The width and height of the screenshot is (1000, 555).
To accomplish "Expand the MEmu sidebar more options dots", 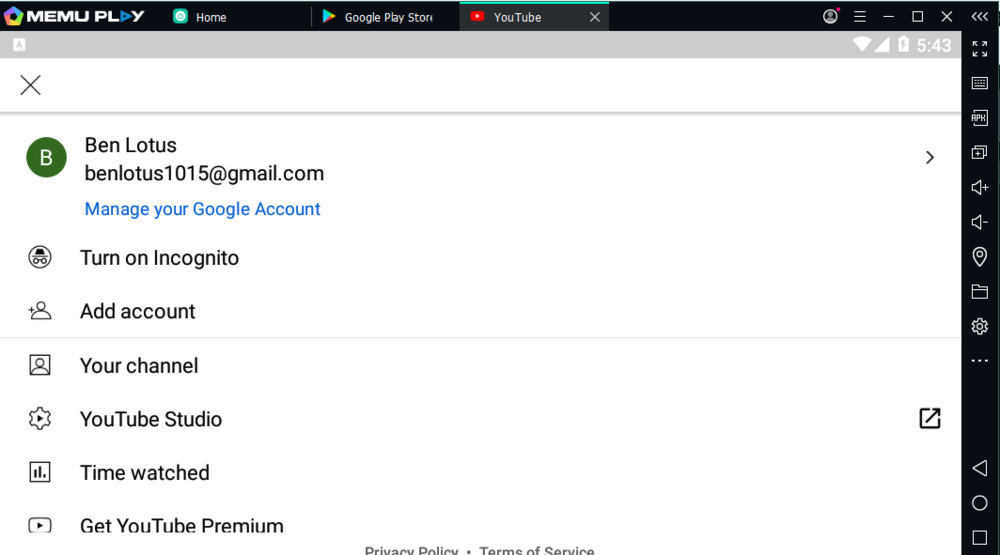I will 980,361.
